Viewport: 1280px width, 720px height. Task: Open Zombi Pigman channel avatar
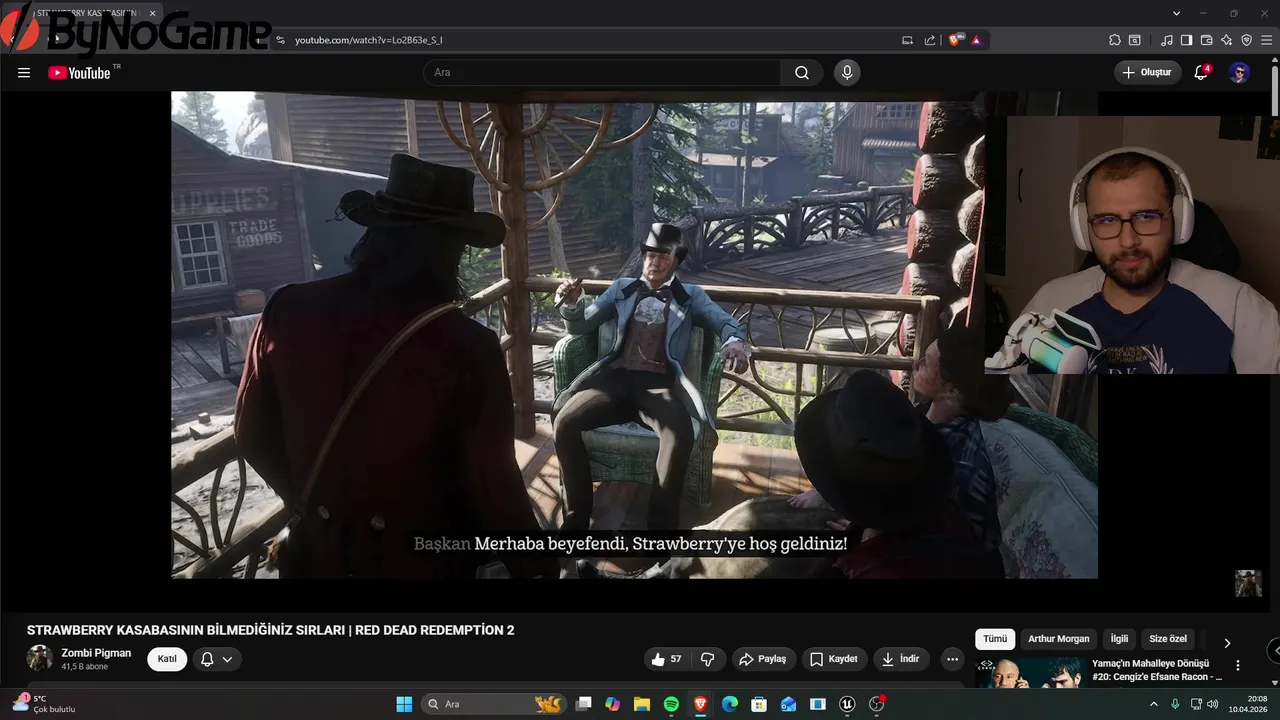(x=40, y=658)
